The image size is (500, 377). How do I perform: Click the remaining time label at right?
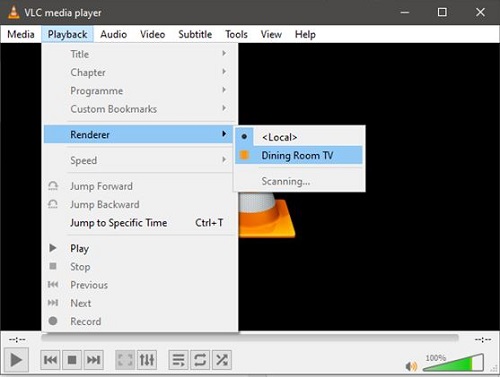click(x=483, y=340)
